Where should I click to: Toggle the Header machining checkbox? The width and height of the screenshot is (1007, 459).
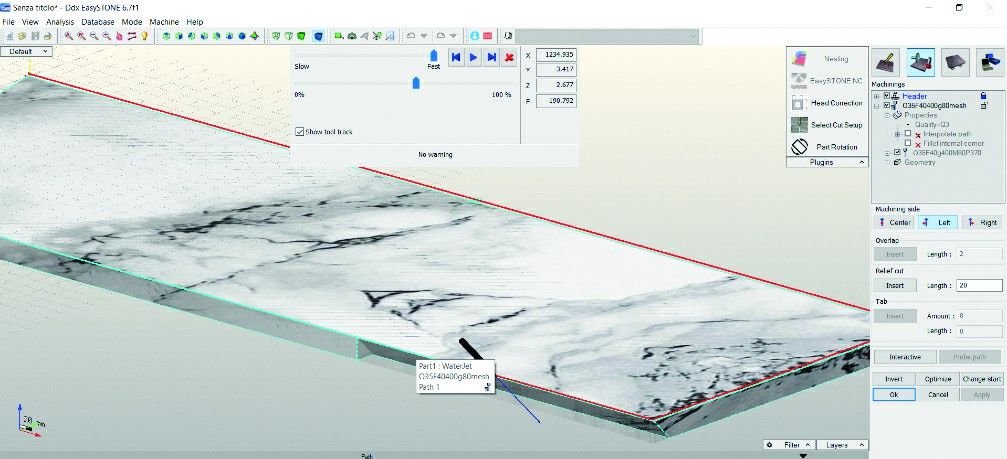pos(887,96)
